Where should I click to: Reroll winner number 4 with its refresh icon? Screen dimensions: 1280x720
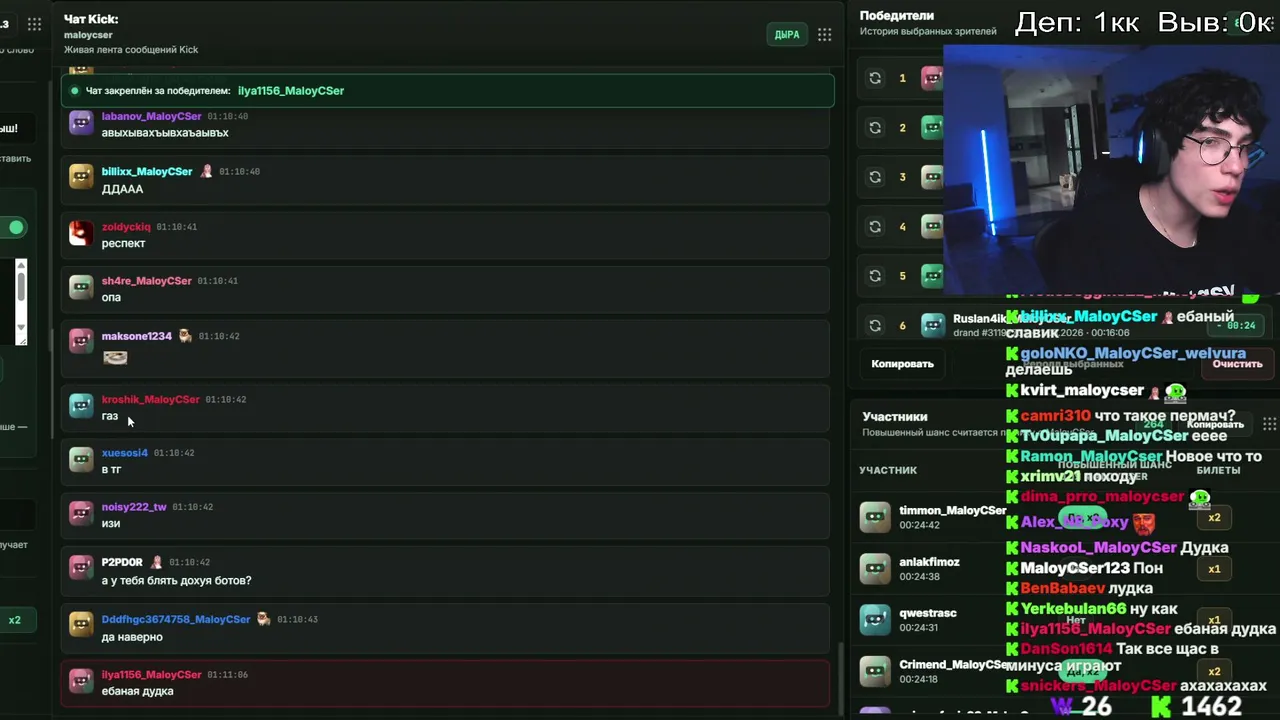click(x=875, y=227)
